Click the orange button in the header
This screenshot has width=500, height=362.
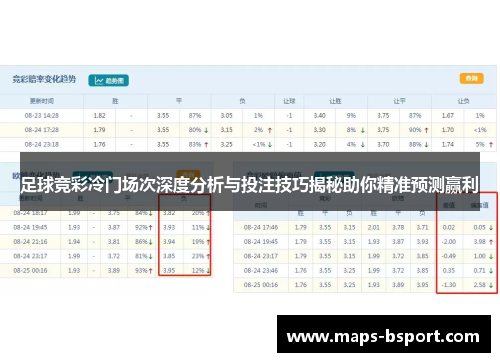click(x=471, y=78)
